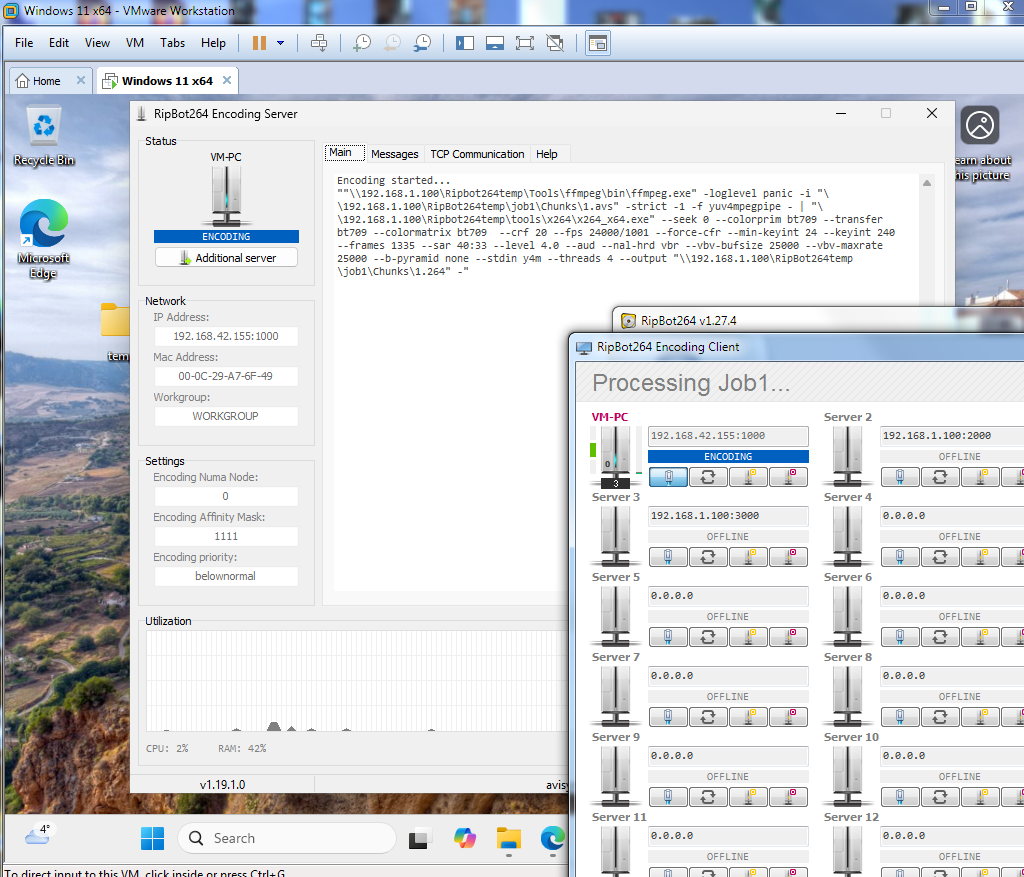Open the snapshot manager wrench-clock icon
Image resolution: width=1024 pixels, height=877 pixels.
[x=423, y=43]
